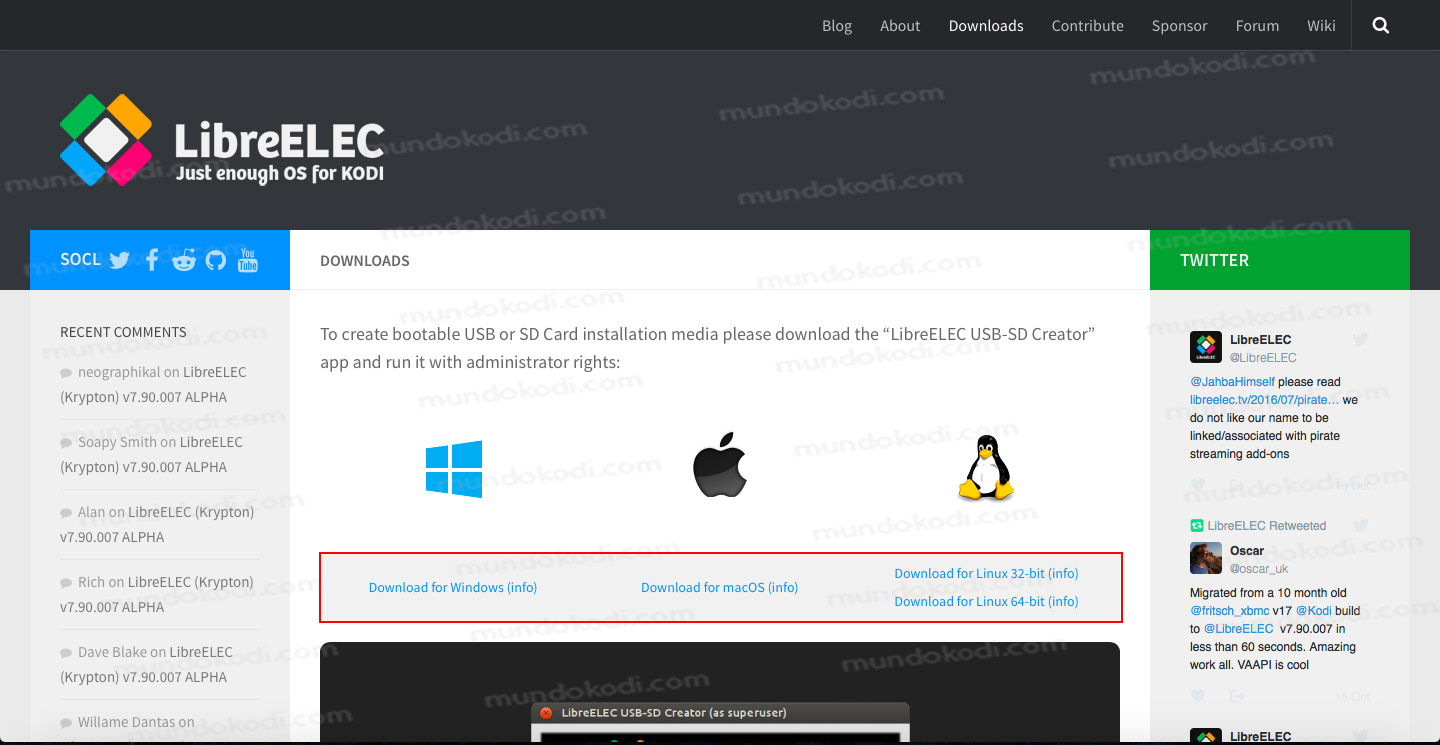Open the Forum menu item
1440x745 pixels.
coord(1257,26)
